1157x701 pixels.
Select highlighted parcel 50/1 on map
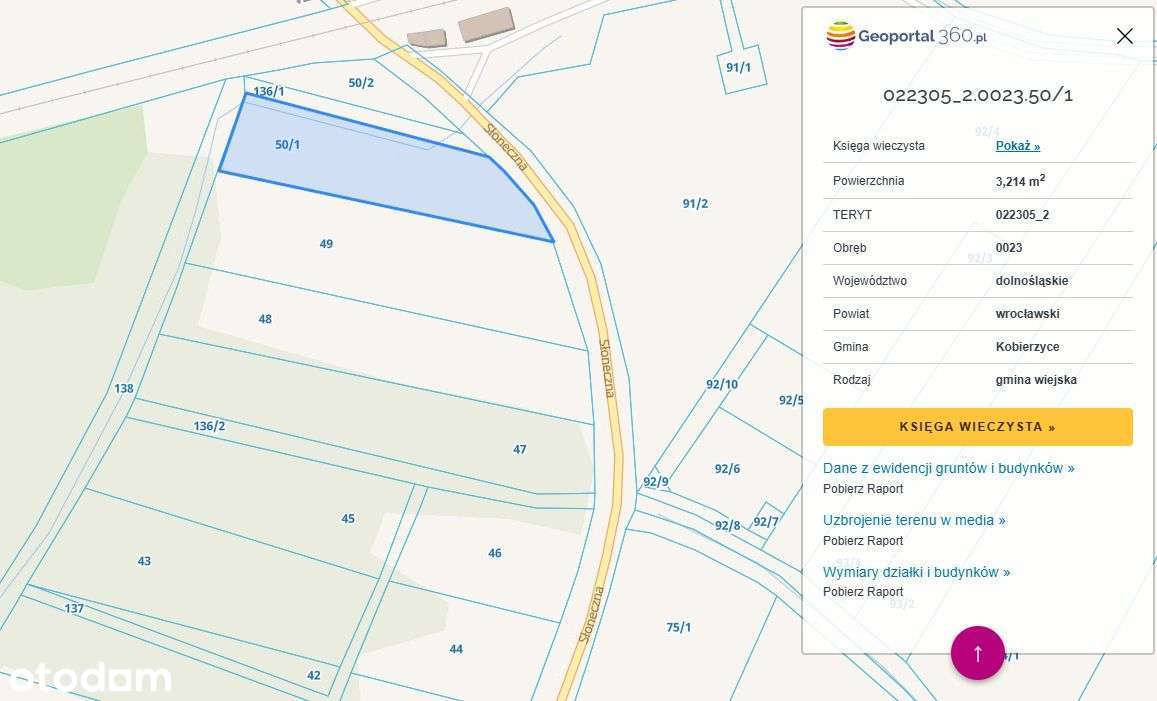(384, 170)
